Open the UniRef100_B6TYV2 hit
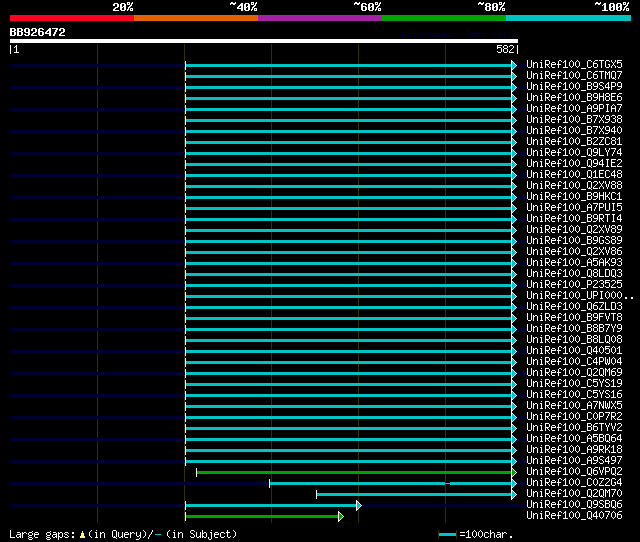Viewport: 640px width, 542px height. (x=574, y=428)
